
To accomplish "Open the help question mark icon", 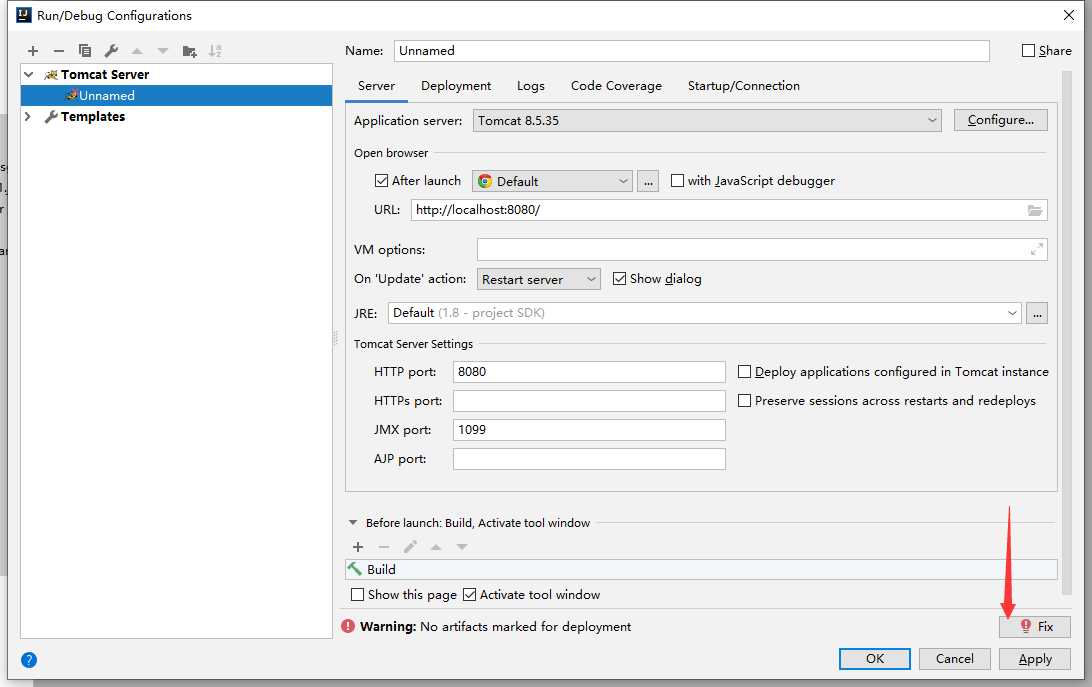I will 29,660.
